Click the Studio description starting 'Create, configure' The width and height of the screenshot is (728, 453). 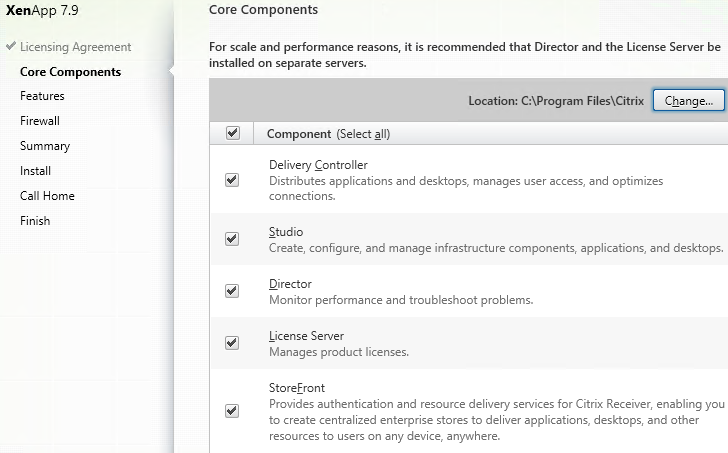tap(496, 248)
